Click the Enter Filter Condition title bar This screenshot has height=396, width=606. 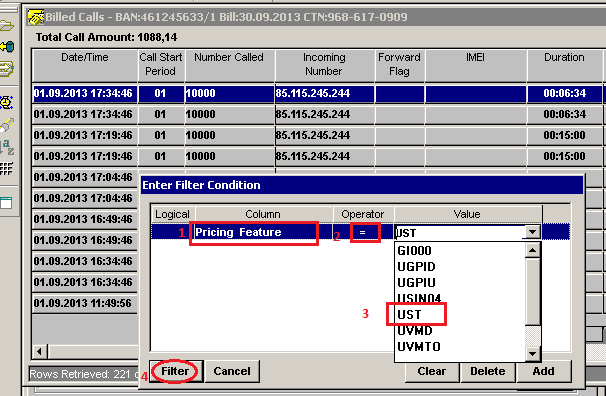click(x=362, y=185)
